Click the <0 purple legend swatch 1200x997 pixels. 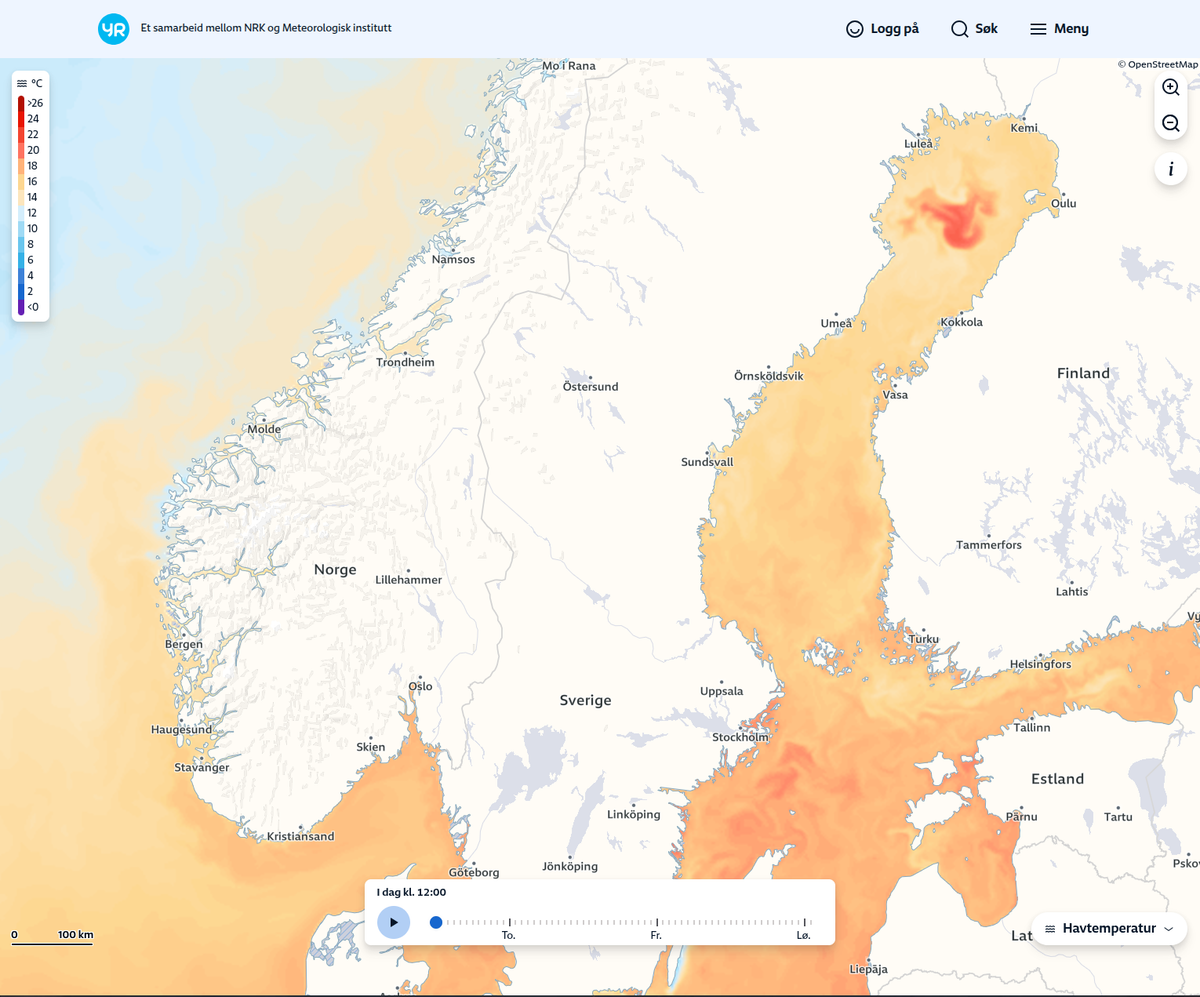[x=21, y=307]
